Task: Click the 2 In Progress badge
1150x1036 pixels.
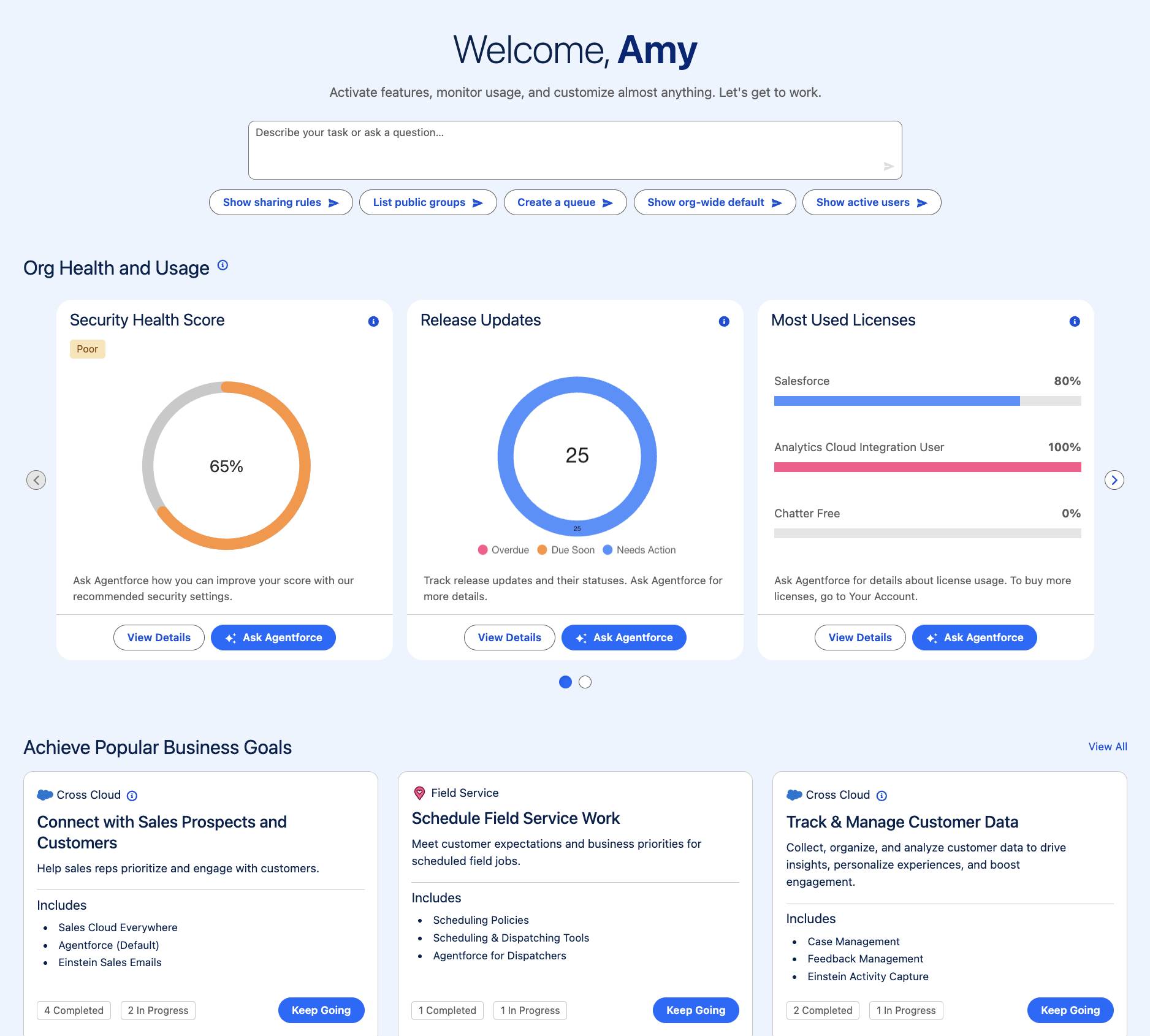Action: [158, 1010]
